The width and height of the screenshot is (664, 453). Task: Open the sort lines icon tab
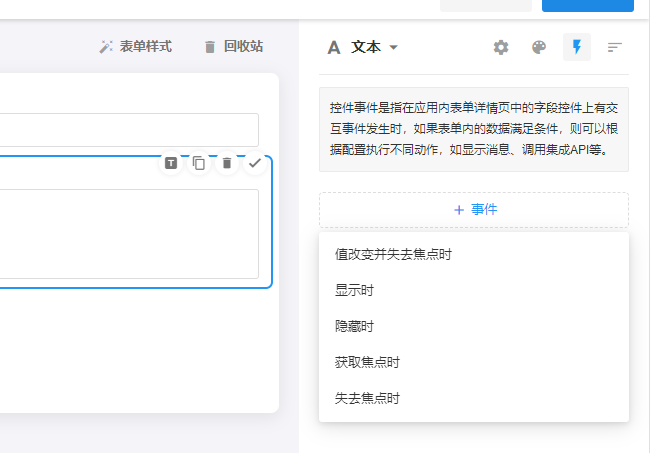point(615,47)
